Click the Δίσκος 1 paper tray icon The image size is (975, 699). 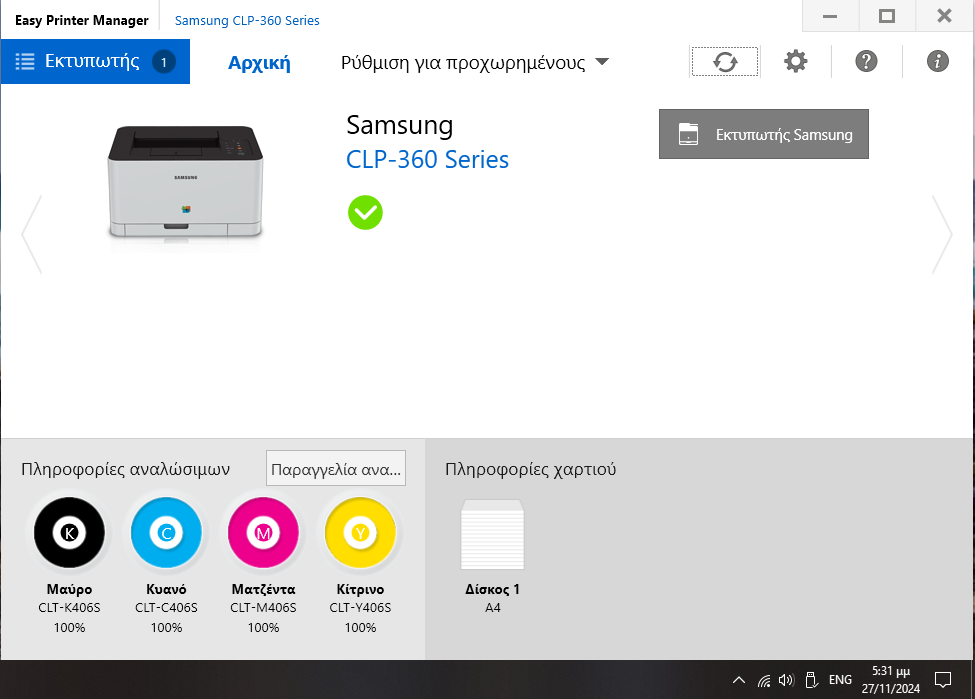point(492,535)
